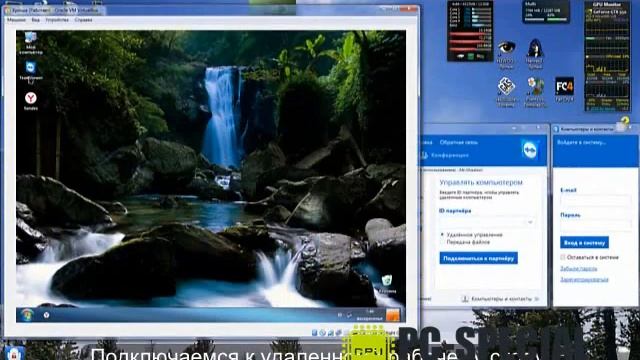Image resolution: width=640 pixels, height=360 pixels.
Task: Click the eye desktop shortcut icon
Action: point(506,53)
